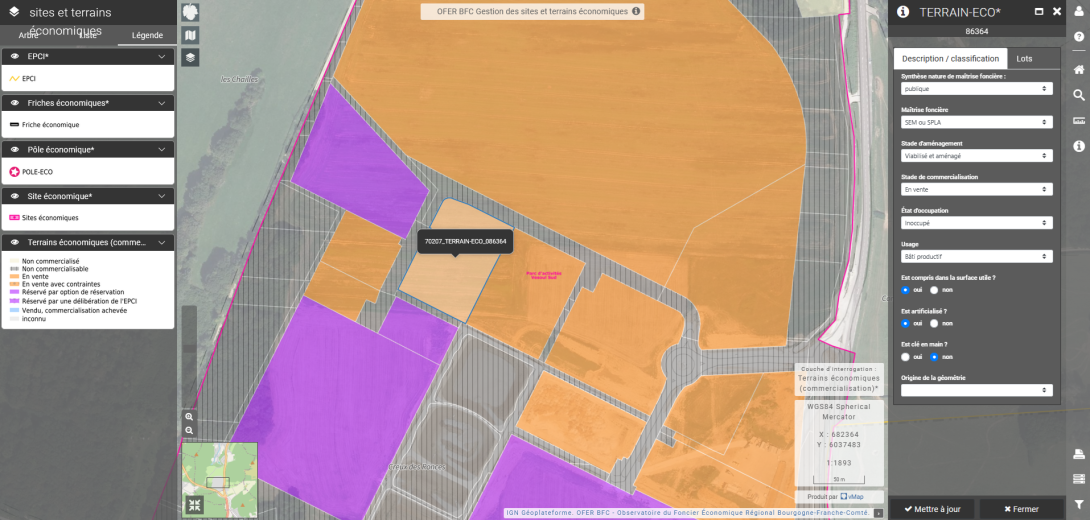Open the help question mark icon
1090x520 pixels.
tap(1079, 37)
